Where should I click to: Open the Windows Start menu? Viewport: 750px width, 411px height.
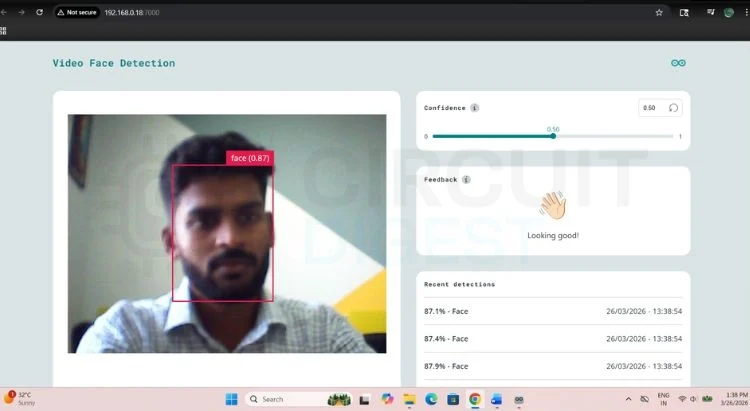pos(232,399)
